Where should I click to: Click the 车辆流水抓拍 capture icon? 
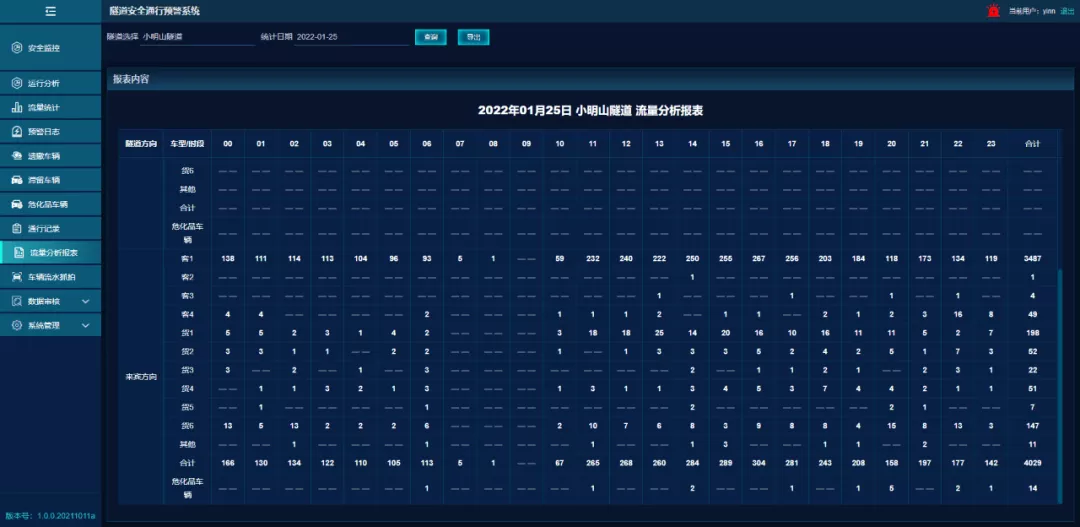pyautogui.click(x=17, y=276)
